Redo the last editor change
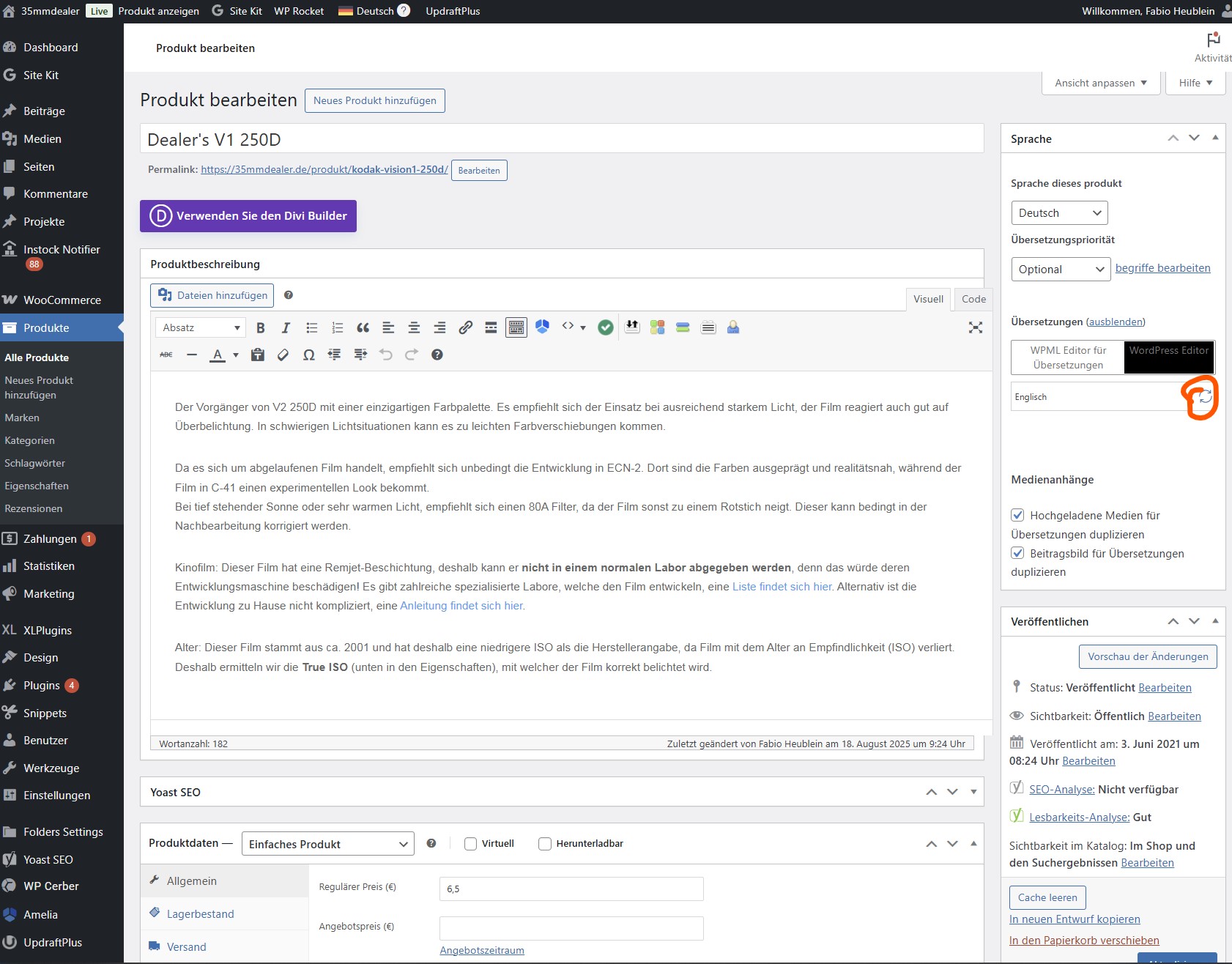 pos(412,355)
